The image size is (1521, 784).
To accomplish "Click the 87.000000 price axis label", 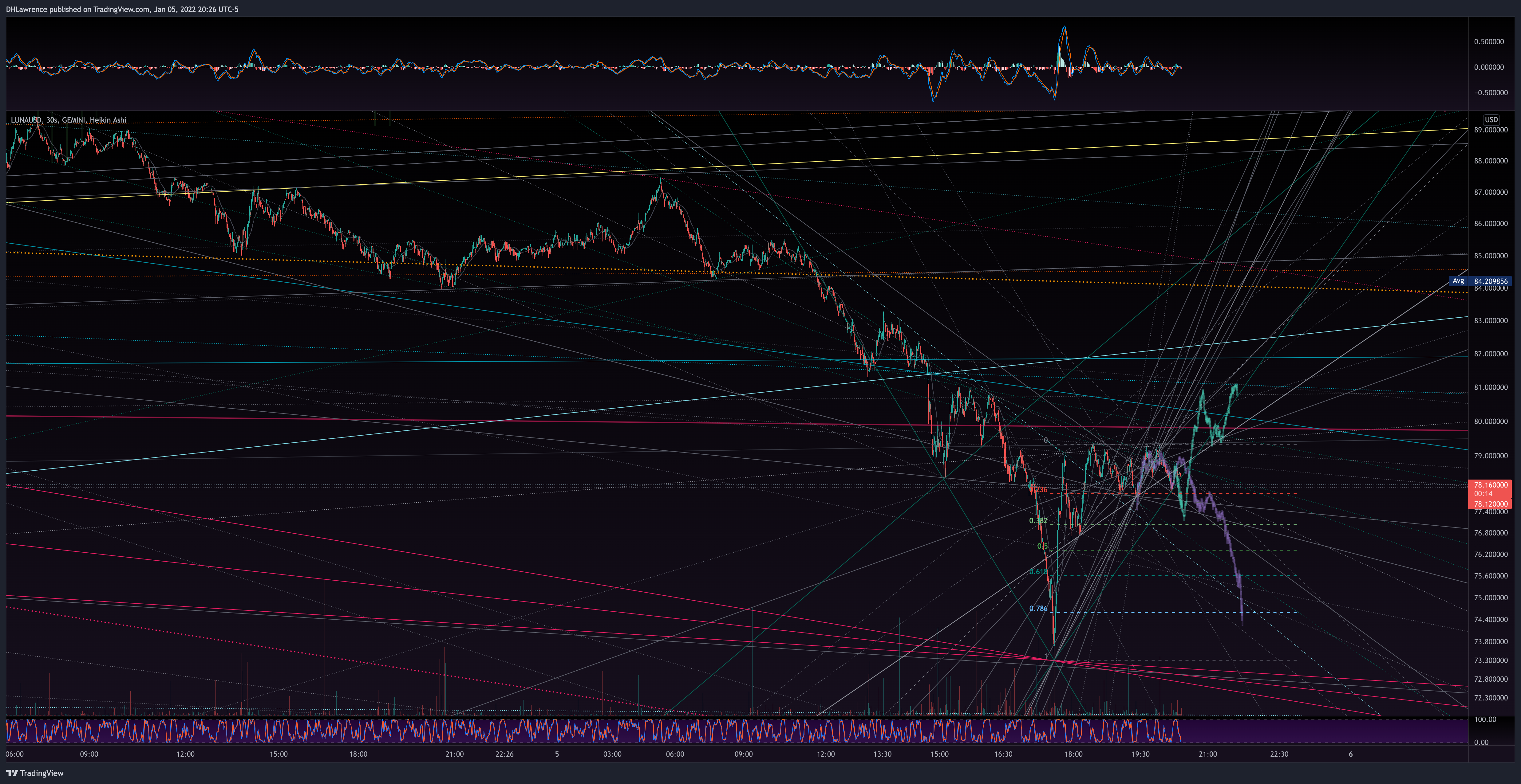I will click(1490, 192).
